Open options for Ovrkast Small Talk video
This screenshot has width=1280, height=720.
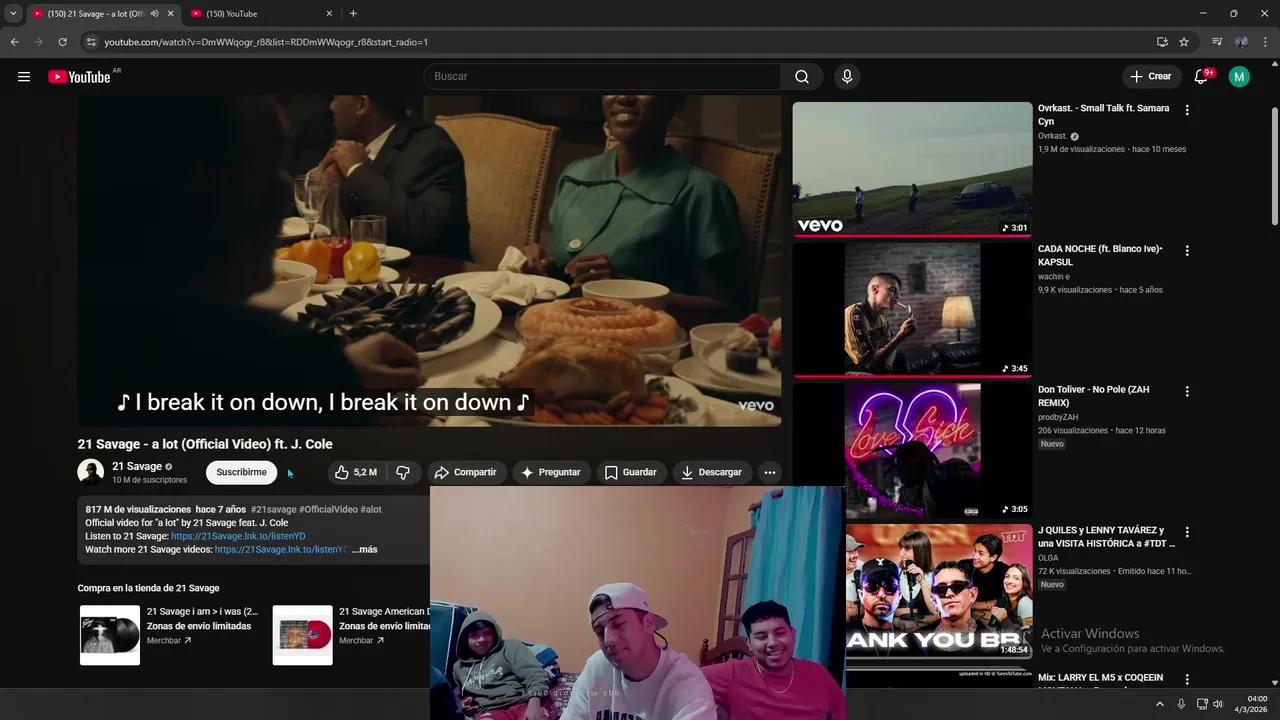(1187, 110)
